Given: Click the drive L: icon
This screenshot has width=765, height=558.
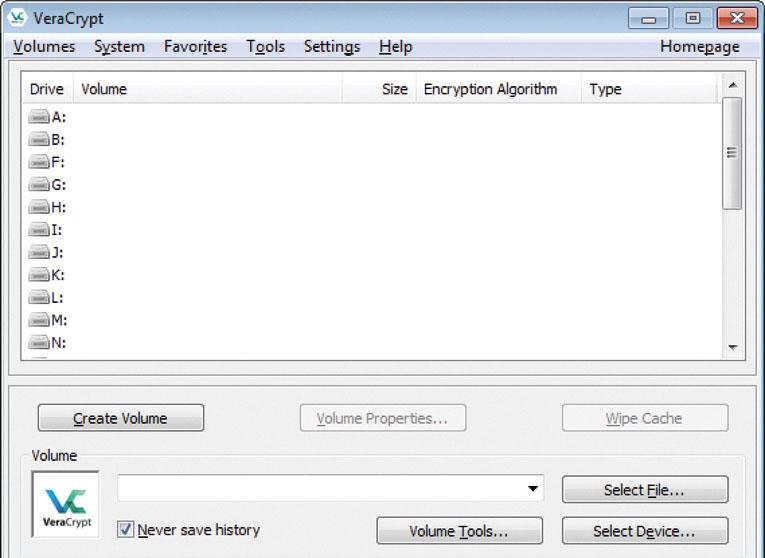Looking at the screenshot, I should [x=39, y=297].
